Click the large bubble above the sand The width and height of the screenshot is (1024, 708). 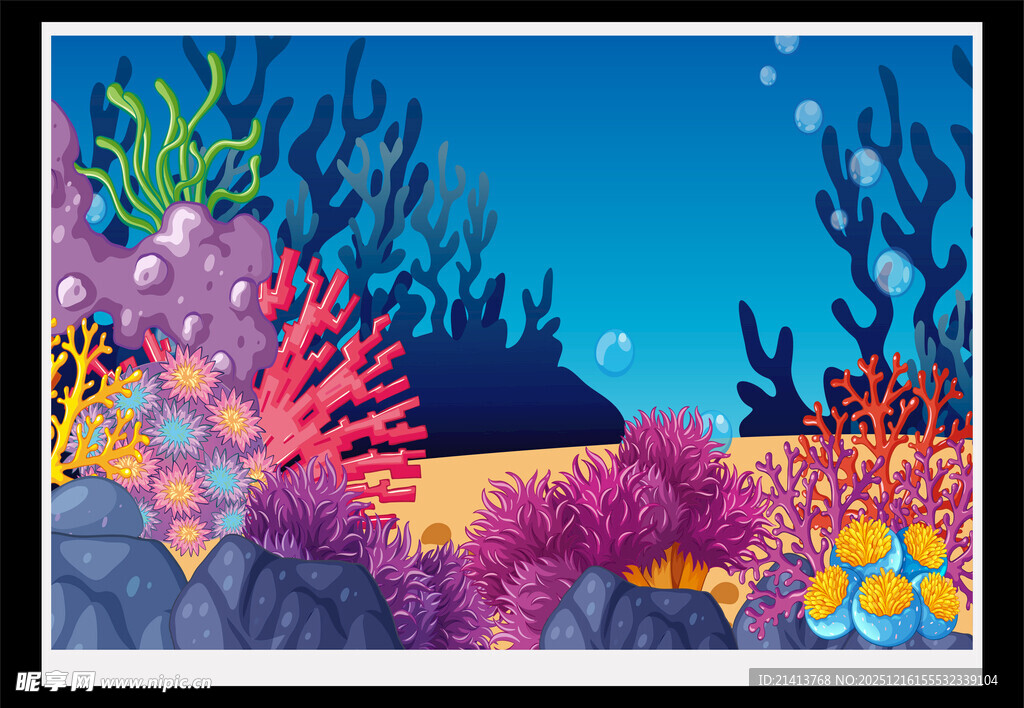tap(614, 352)
